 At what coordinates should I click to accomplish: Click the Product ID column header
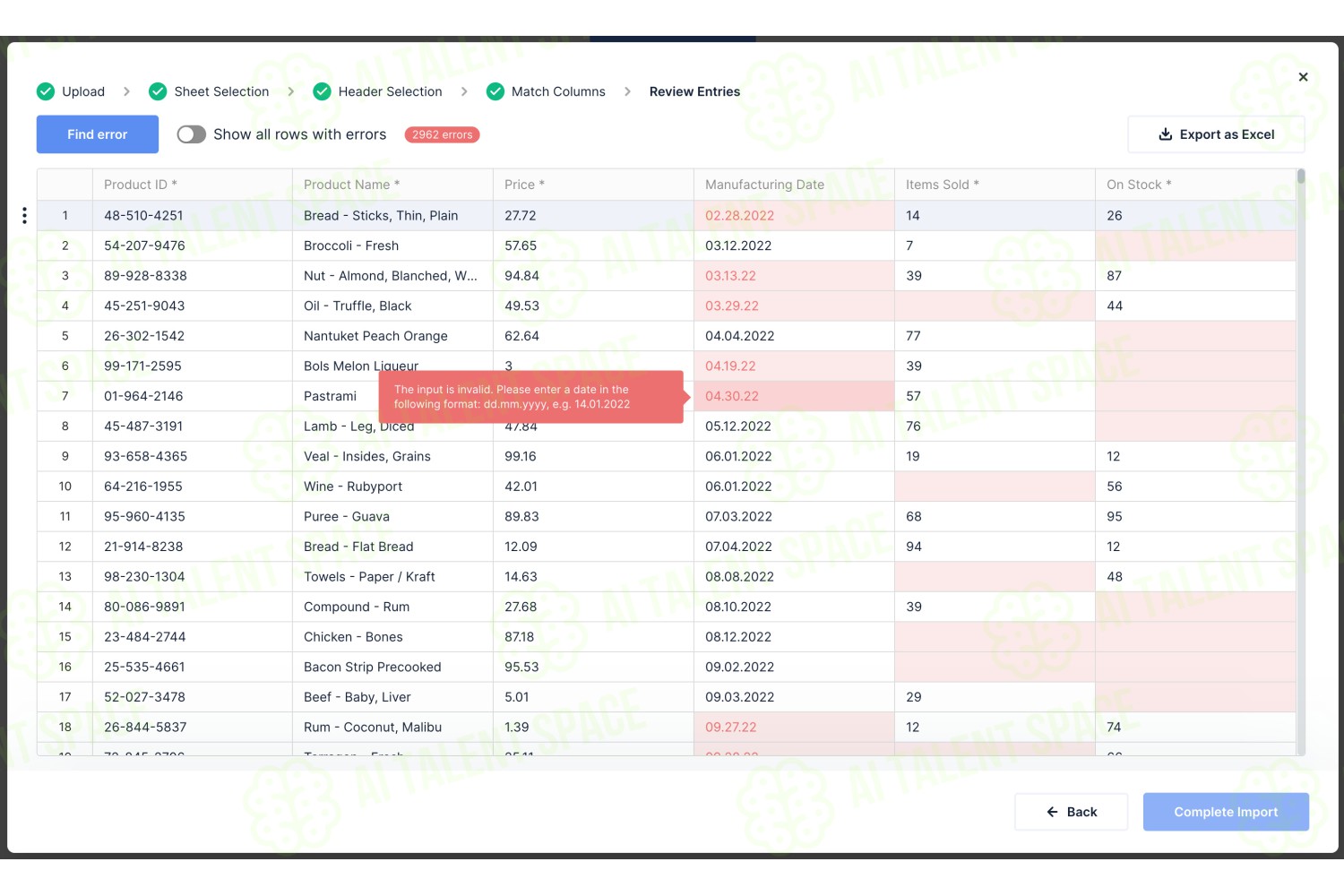tap(193, 185)
